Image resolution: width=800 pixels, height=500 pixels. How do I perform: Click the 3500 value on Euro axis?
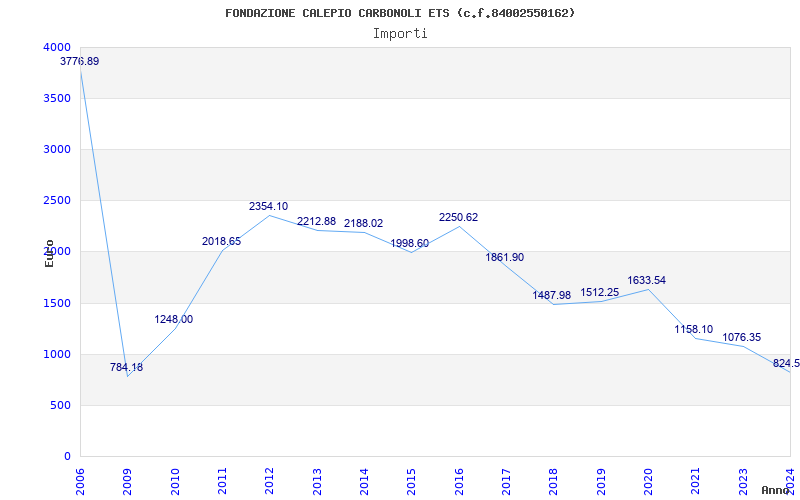(55, 98)
